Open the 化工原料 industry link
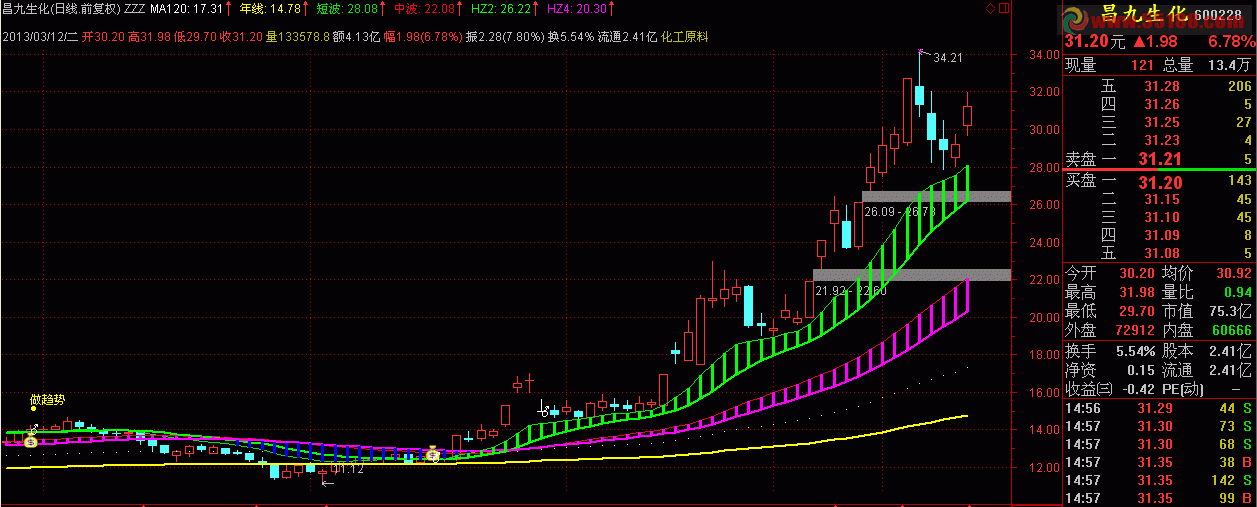The width and height of the screenshot is (1257, 507). click(x=684, y=36)
